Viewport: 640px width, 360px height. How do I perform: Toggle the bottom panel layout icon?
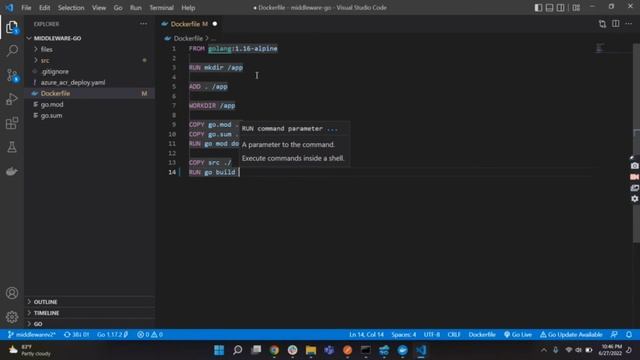549,7
